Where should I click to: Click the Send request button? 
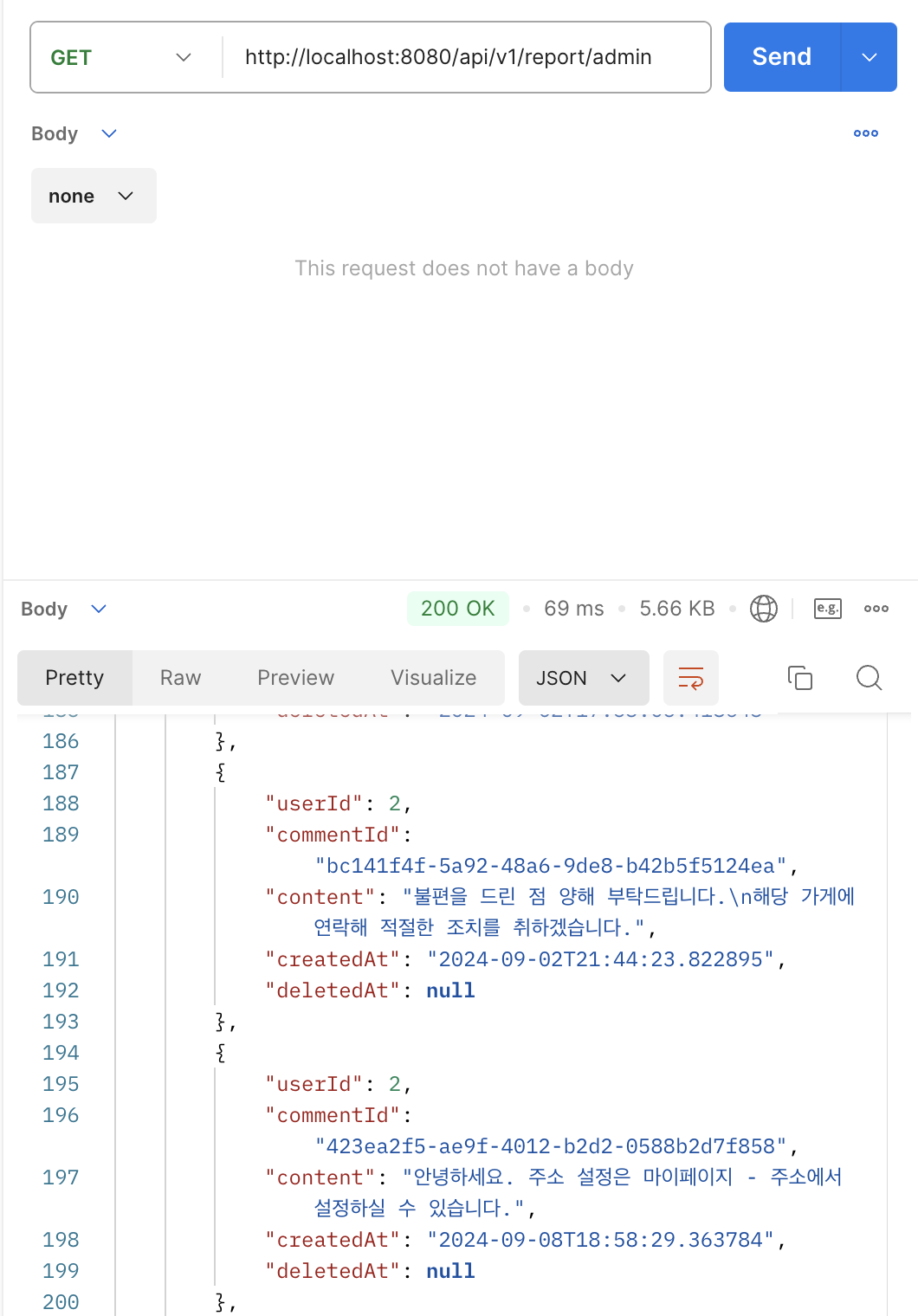click(781, 57)
